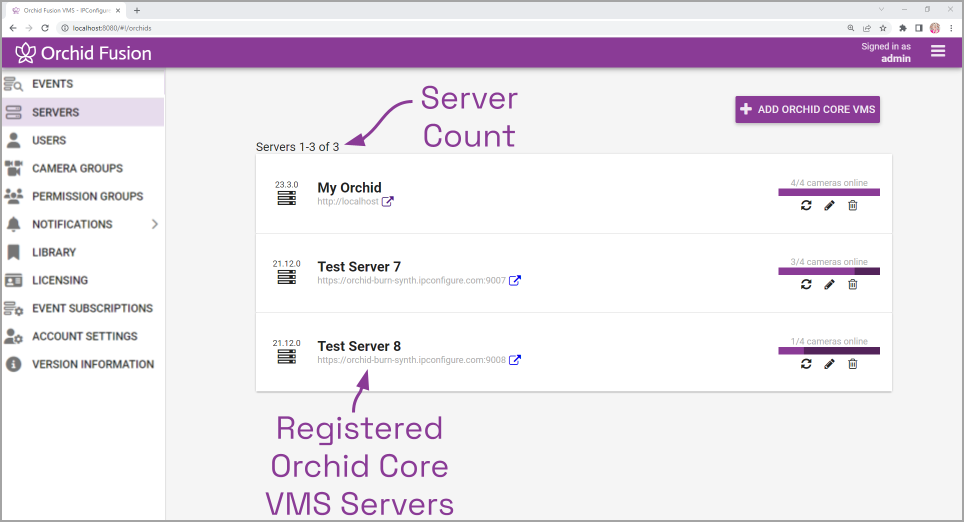The width and height of the screenshot is (964, 522).
Task: Open Chrome three-dot menu
Action: [951, 28]
